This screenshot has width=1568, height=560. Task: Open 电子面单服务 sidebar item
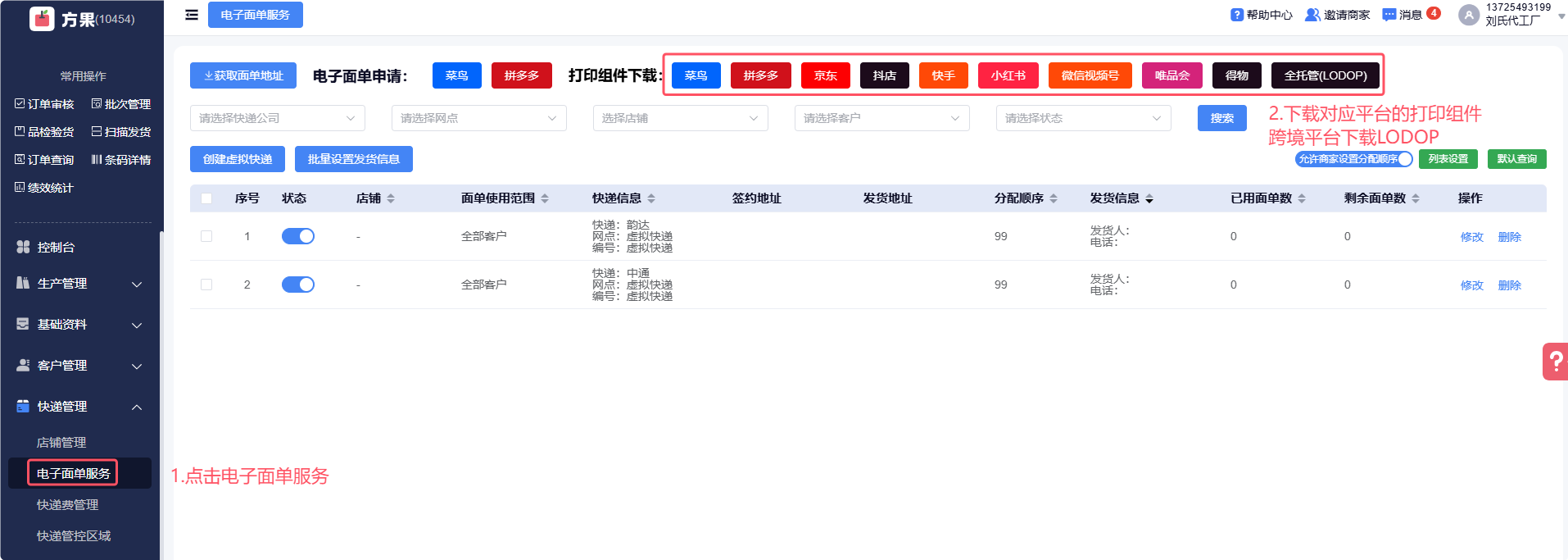(x=73, y=473)
